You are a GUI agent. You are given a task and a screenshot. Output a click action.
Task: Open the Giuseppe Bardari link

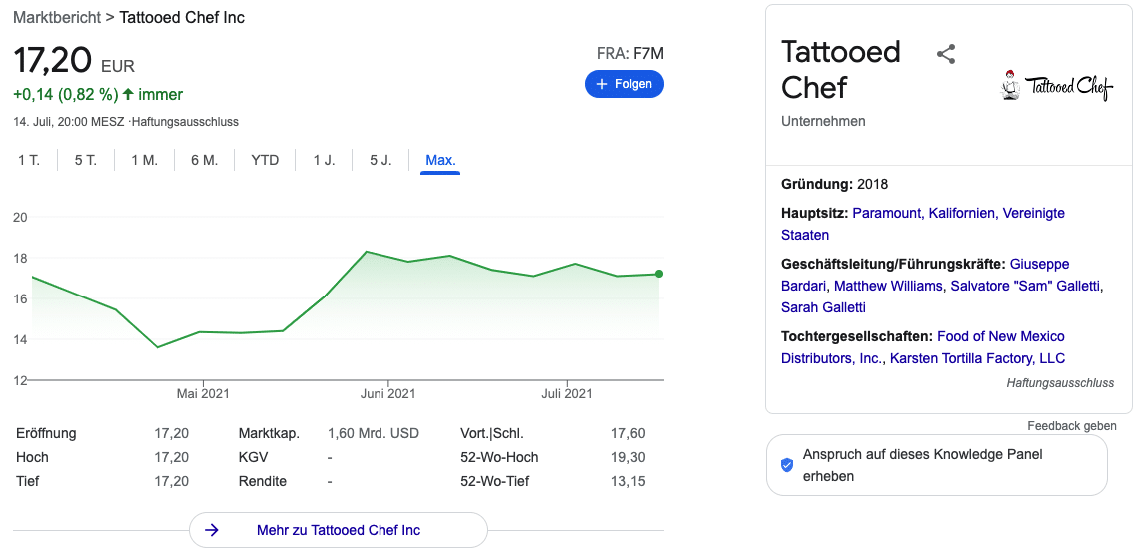click(x=925, y=275)
